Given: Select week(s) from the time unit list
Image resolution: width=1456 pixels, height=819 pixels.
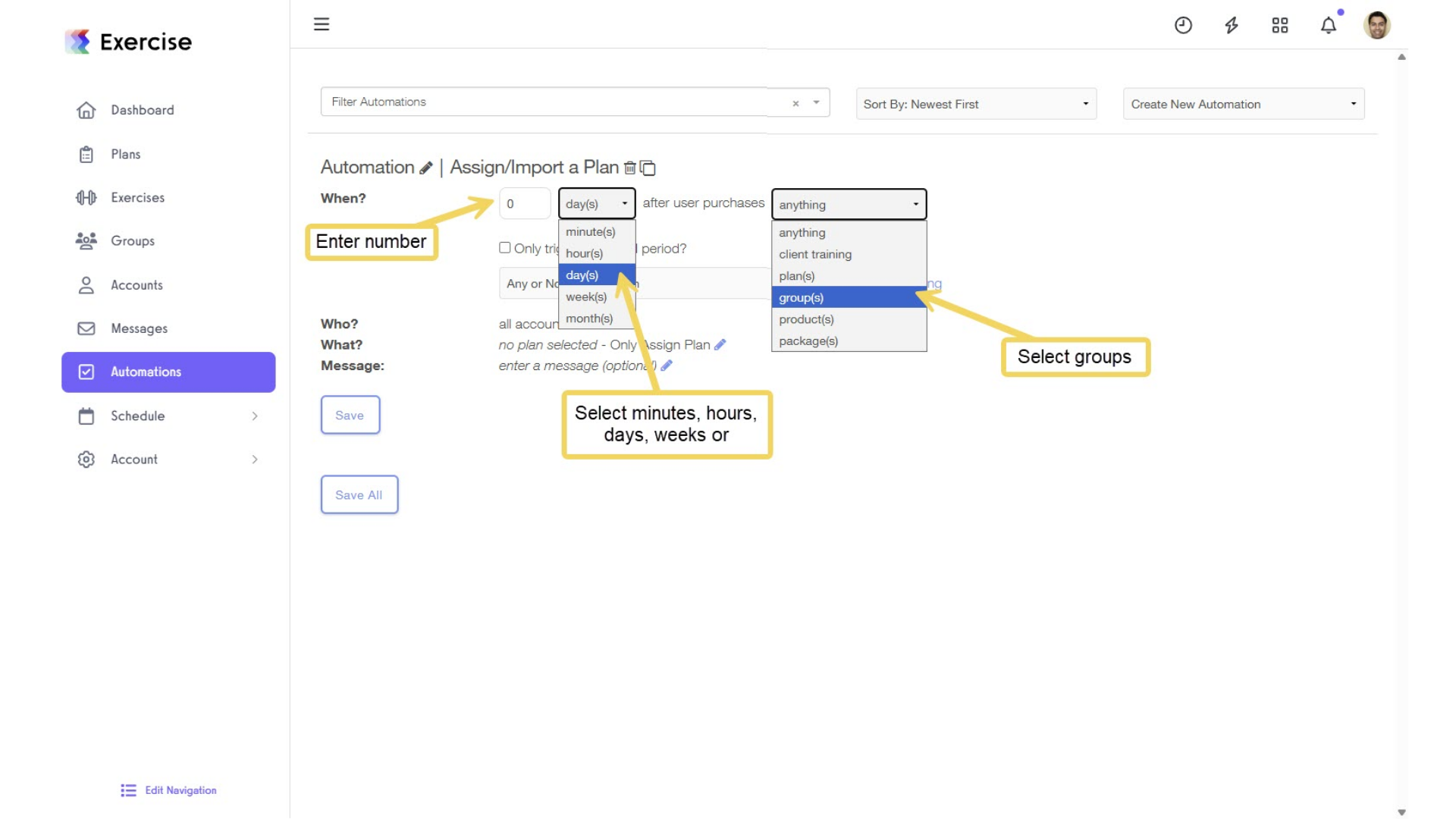Looking at the screenshot, I should pos(597,297).
